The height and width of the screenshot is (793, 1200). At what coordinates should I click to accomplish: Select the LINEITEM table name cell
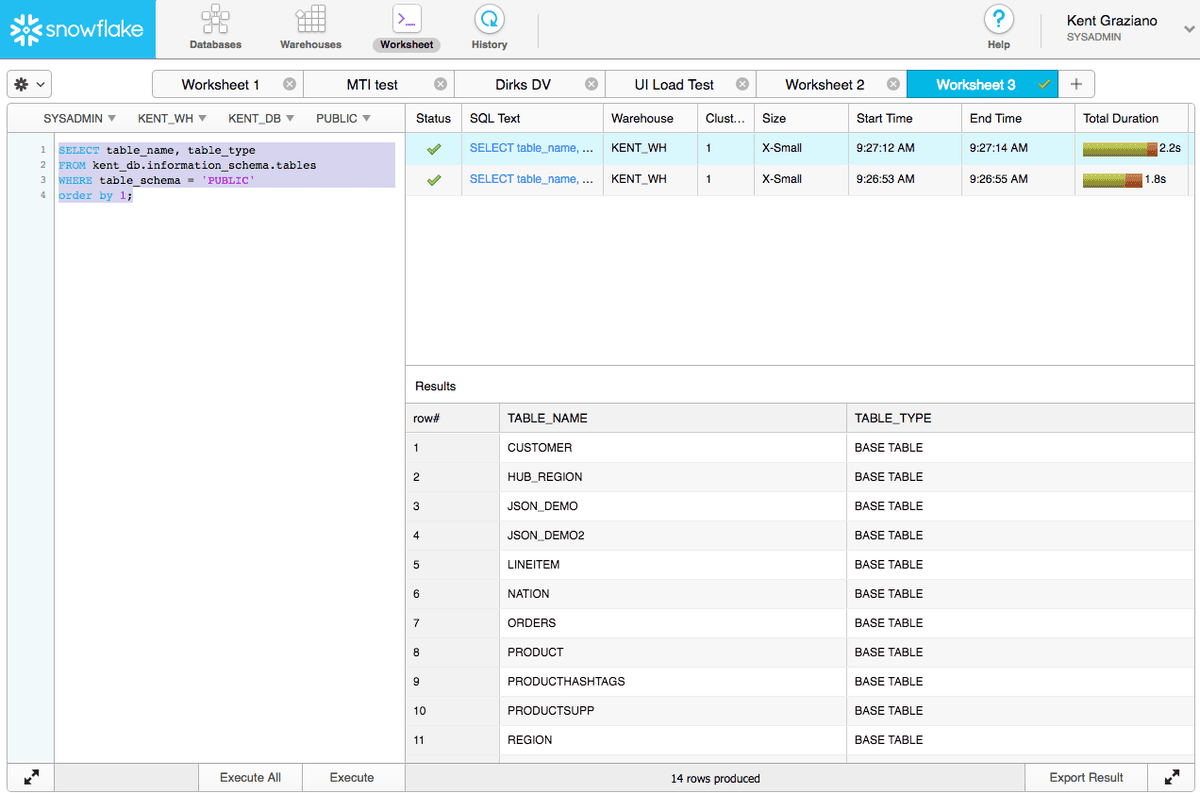(673, 564)
